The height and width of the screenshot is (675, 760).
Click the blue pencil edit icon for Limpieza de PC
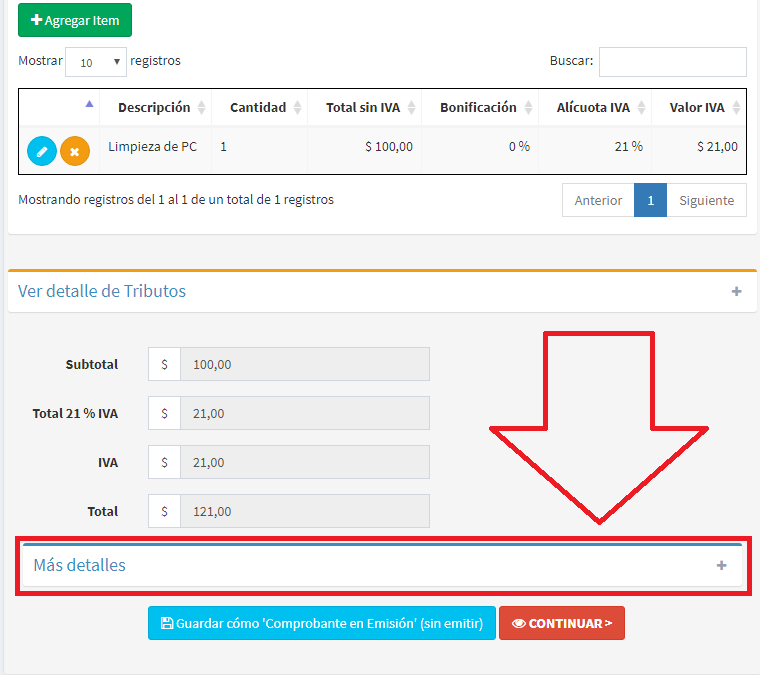click(x=42, y=151)
